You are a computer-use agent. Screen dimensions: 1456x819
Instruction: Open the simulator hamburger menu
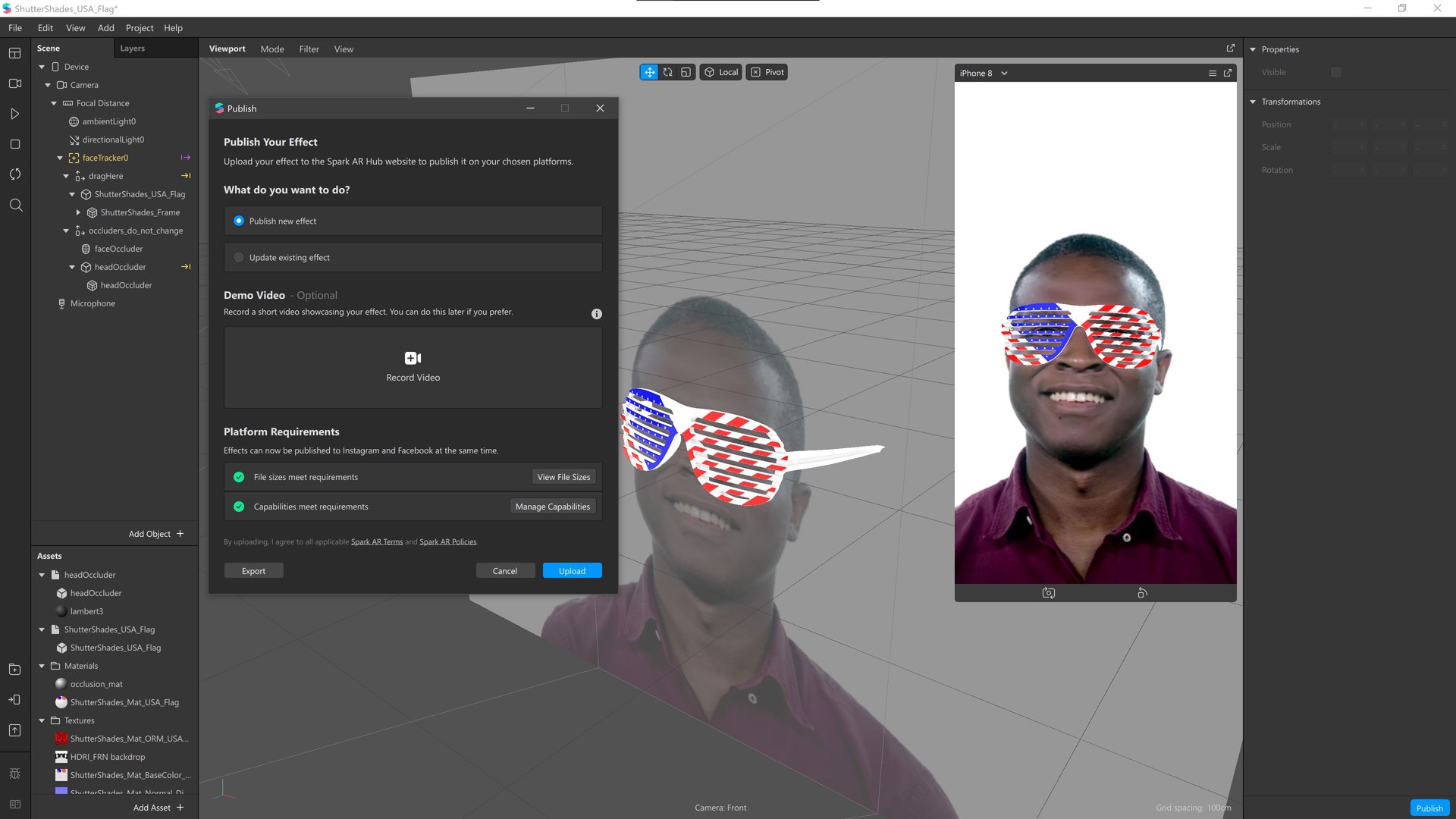pos(1212,73)
